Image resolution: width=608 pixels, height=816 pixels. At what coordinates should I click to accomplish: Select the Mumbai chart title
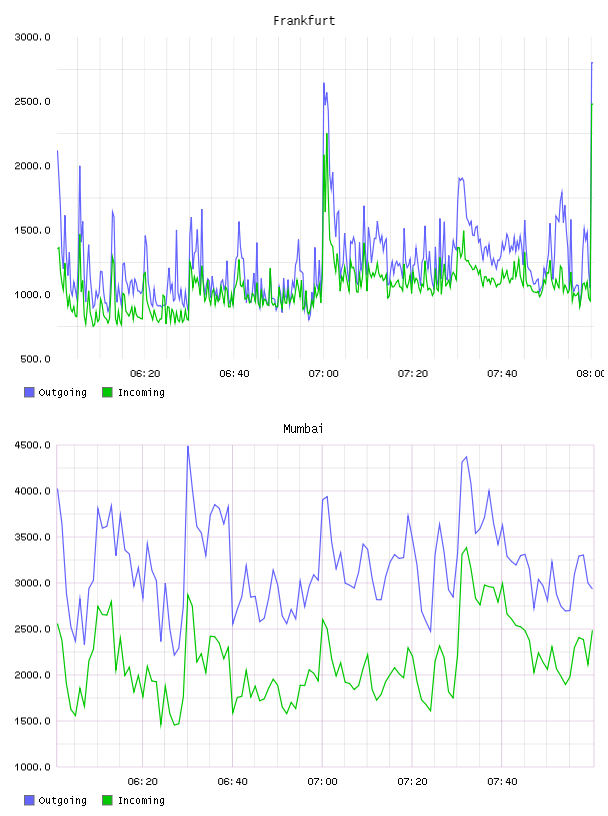pyautogui.click(x=303, y=429)
